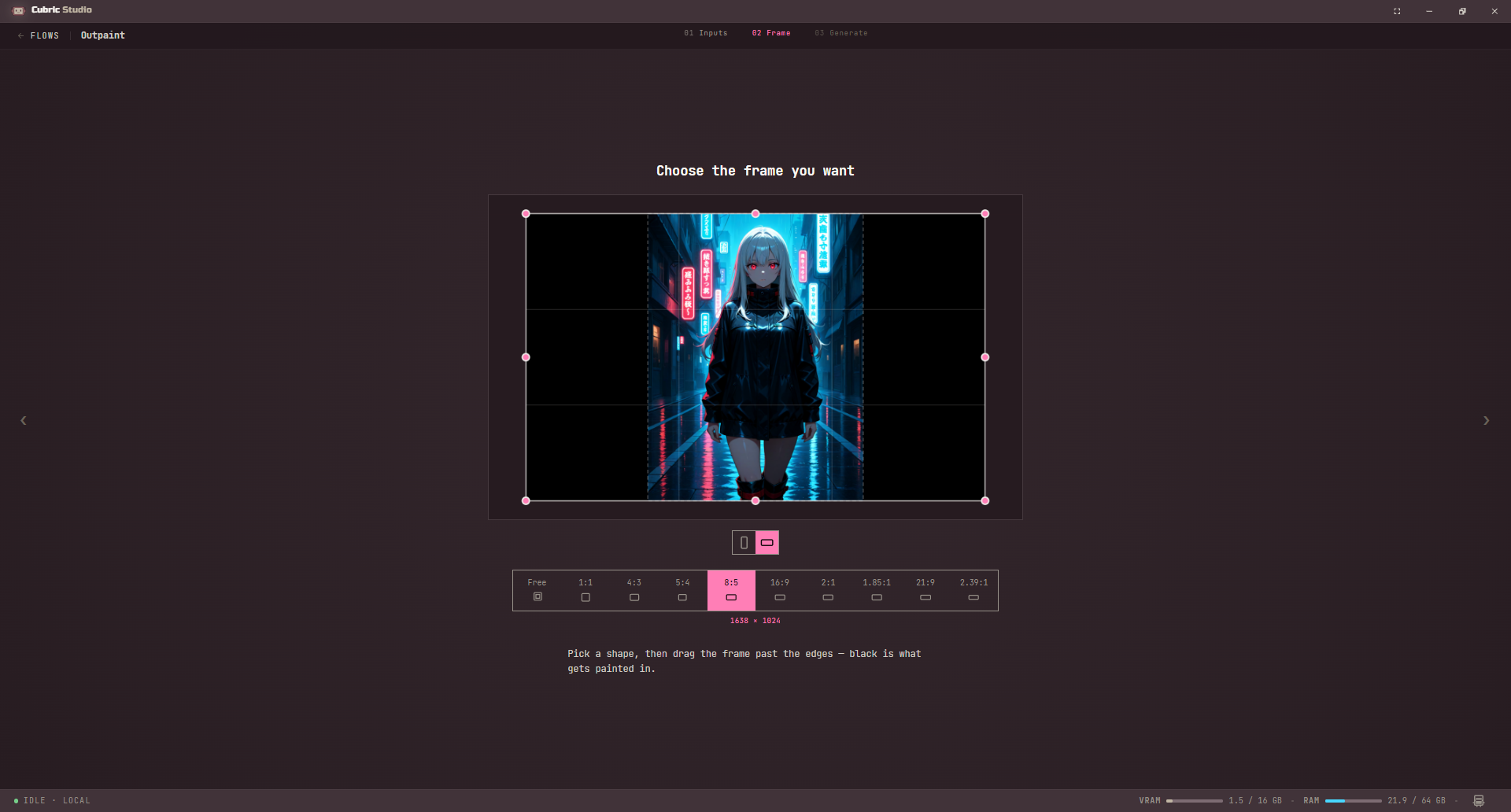Click the IDLE status indicator
This screenshot has height=812, width=1511.
pos(30,801)
